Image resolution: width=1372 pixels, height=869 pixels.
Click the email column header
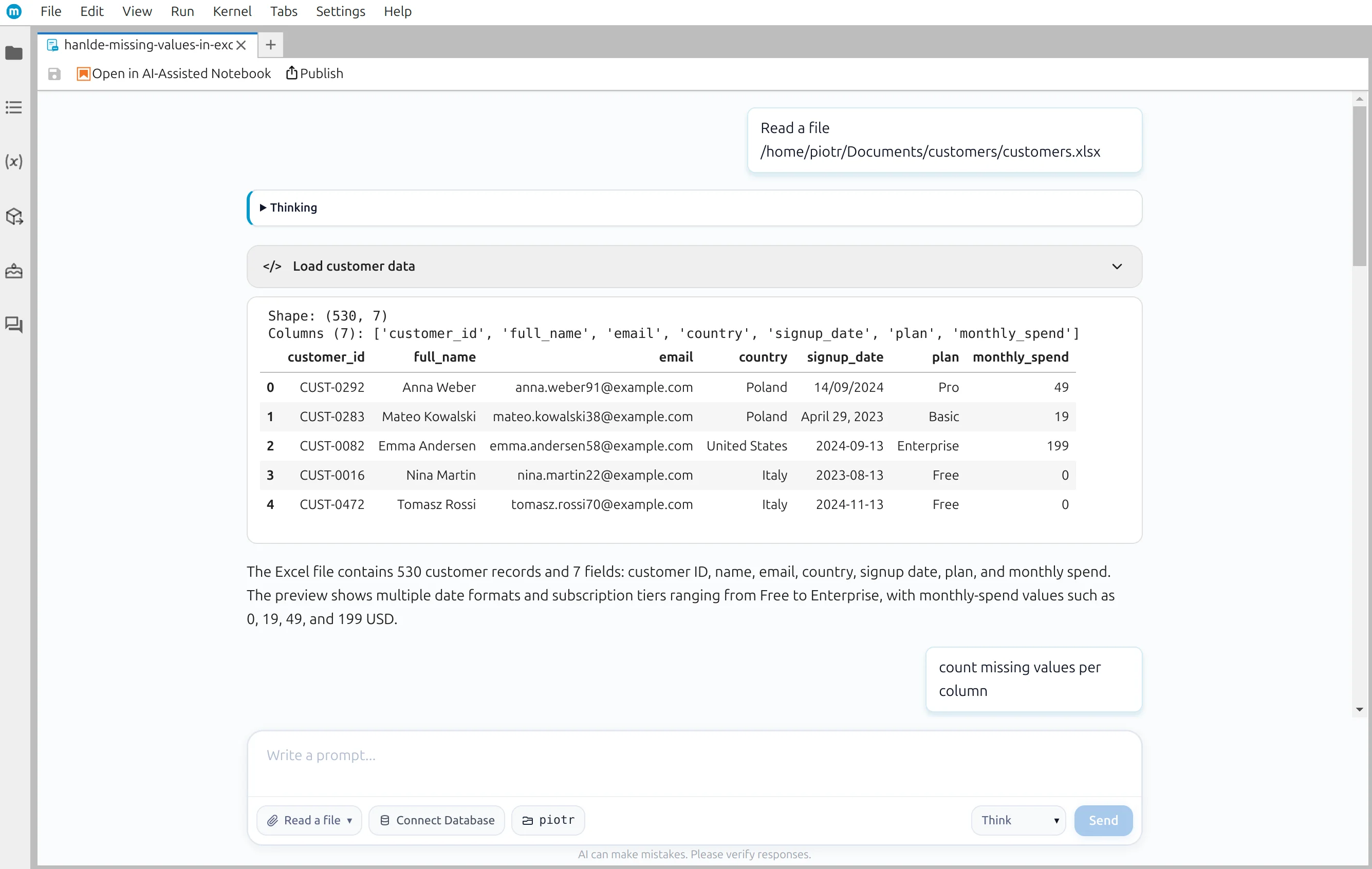[676, 357]
